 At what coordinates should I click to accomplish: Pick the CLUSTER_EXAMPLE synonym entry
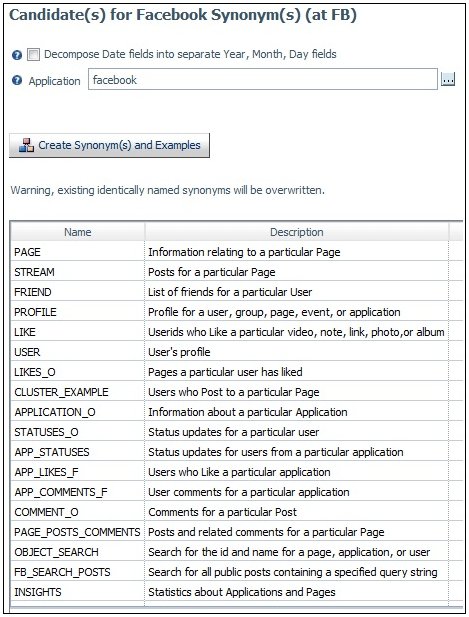(x=236, y=392)
